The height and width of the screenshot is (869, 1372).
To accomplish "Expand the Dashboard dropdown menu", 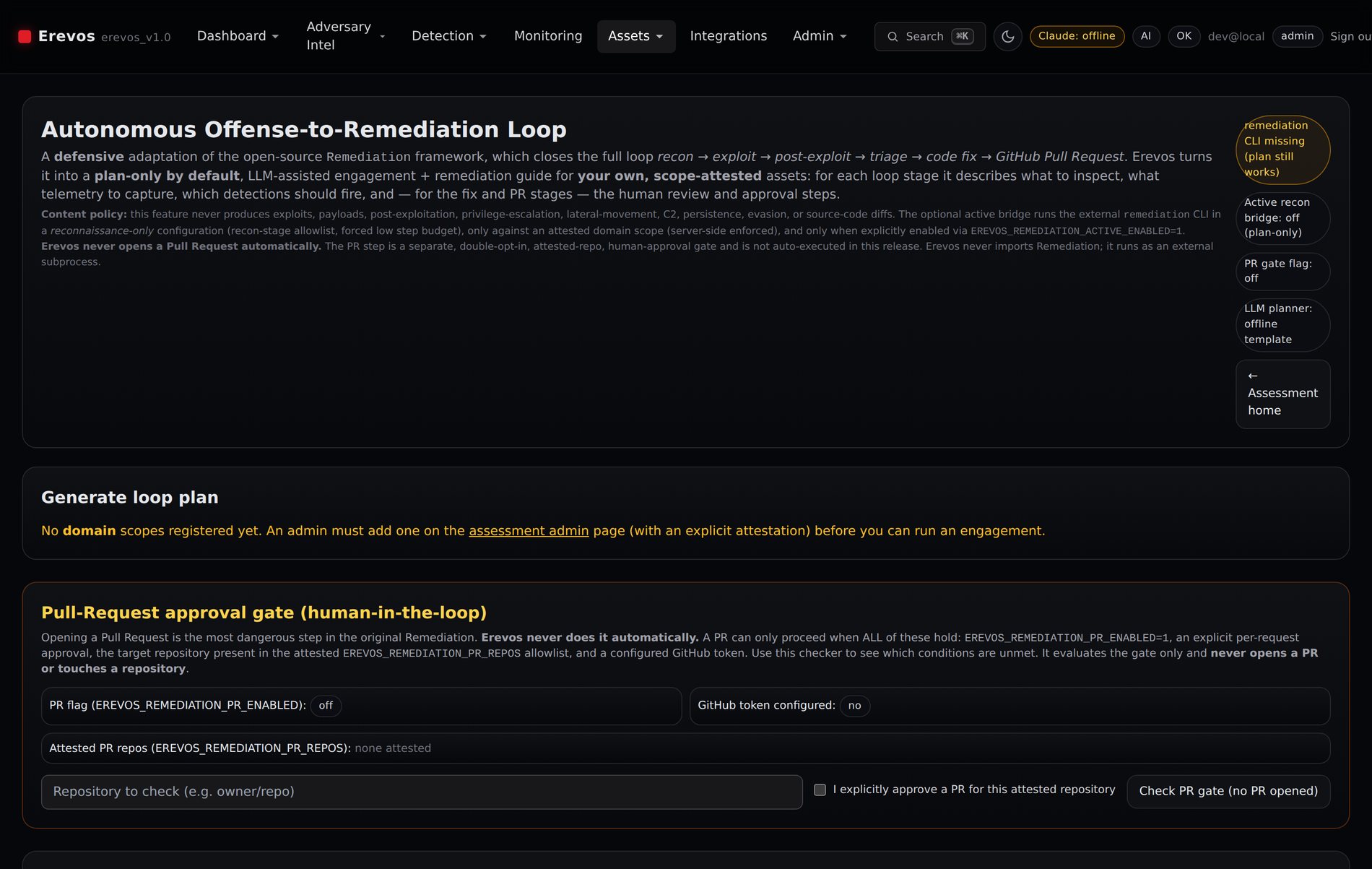I will click(x=238, y=36).
